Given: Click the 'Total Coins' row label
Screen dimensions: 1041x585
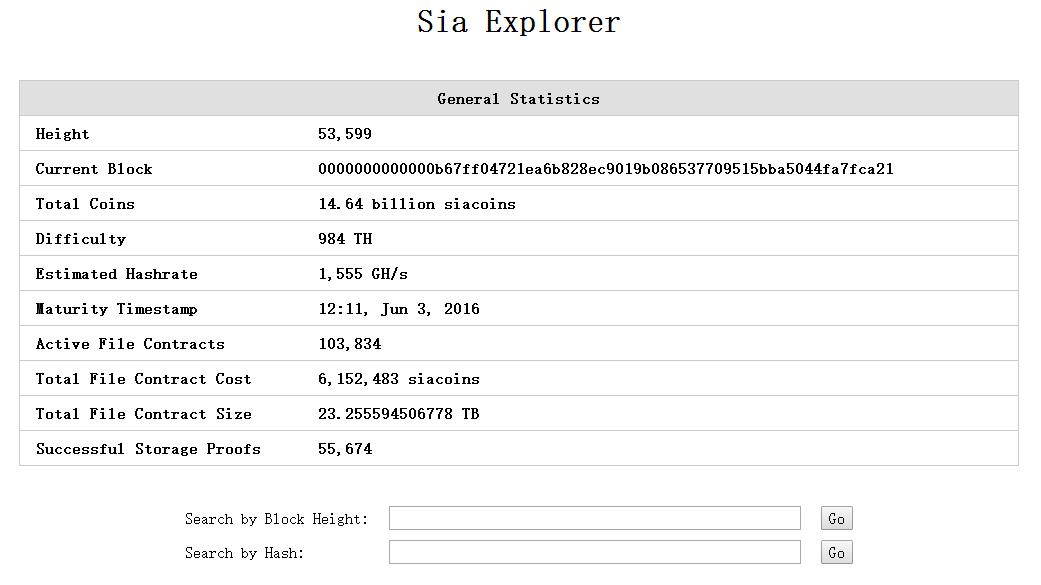Looking at the screenshot, I should pyautogui.click(x=85, y=205).
